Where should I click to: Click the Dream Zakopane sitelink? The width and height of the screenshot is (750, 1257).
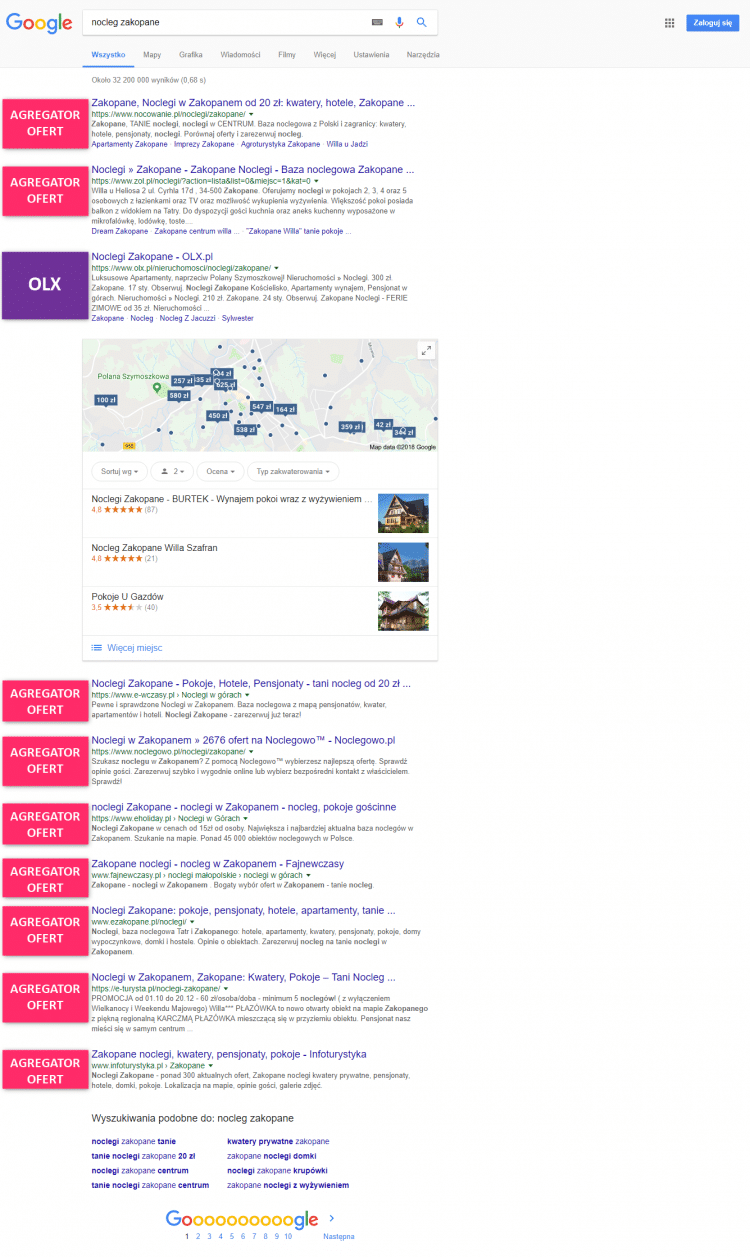point(120,231)
